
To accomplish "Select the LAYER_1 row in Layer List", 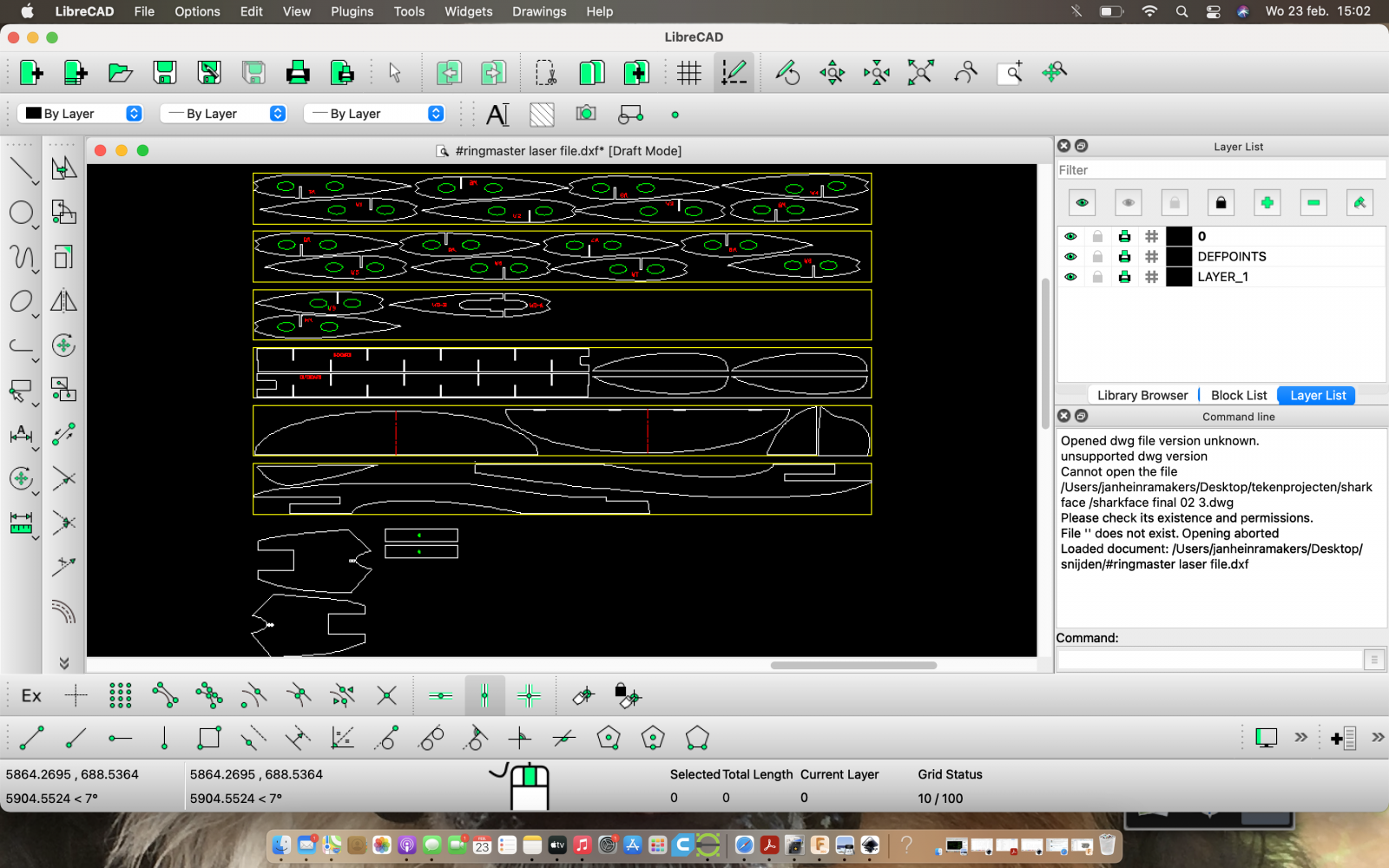I will click(x=1221, y=277).
